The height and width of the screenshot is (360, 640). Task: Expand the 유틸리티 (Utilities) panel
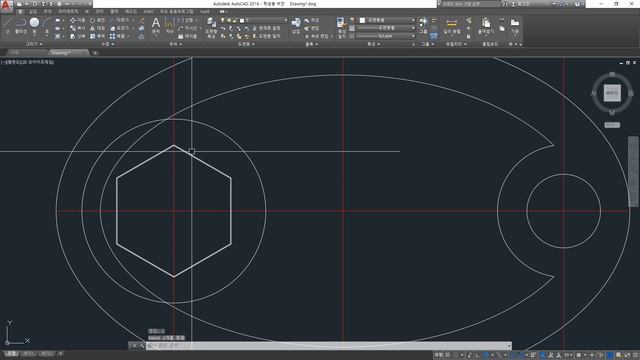[x=456, y=44]
